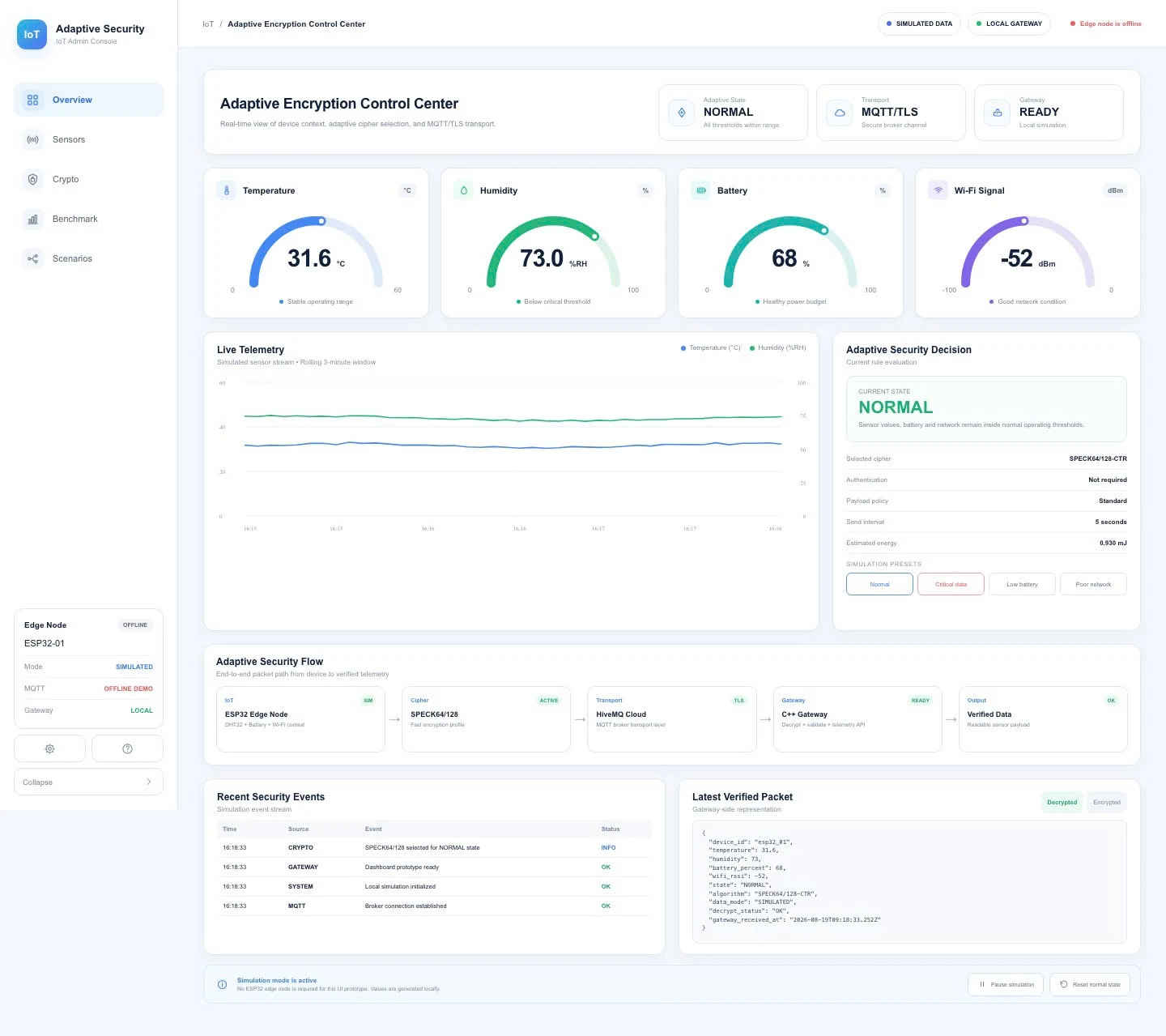
Task: Click the thermometer icon on Temperature card
Action: [x=227, y=190]
